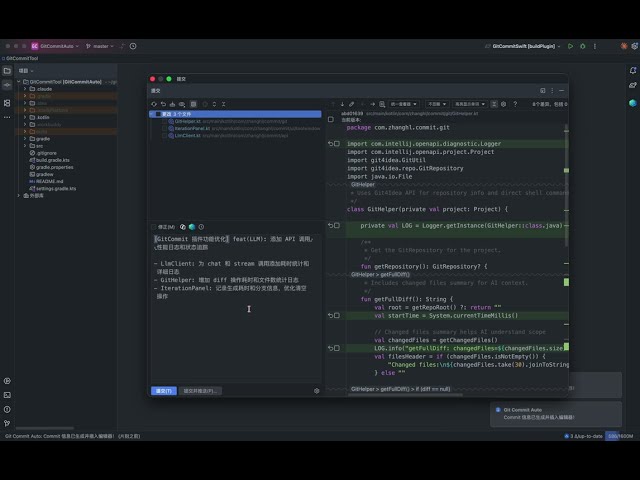Check the LlmClient.kt file checkbox
Screen dimensions: 640x480
click(164, 136)
